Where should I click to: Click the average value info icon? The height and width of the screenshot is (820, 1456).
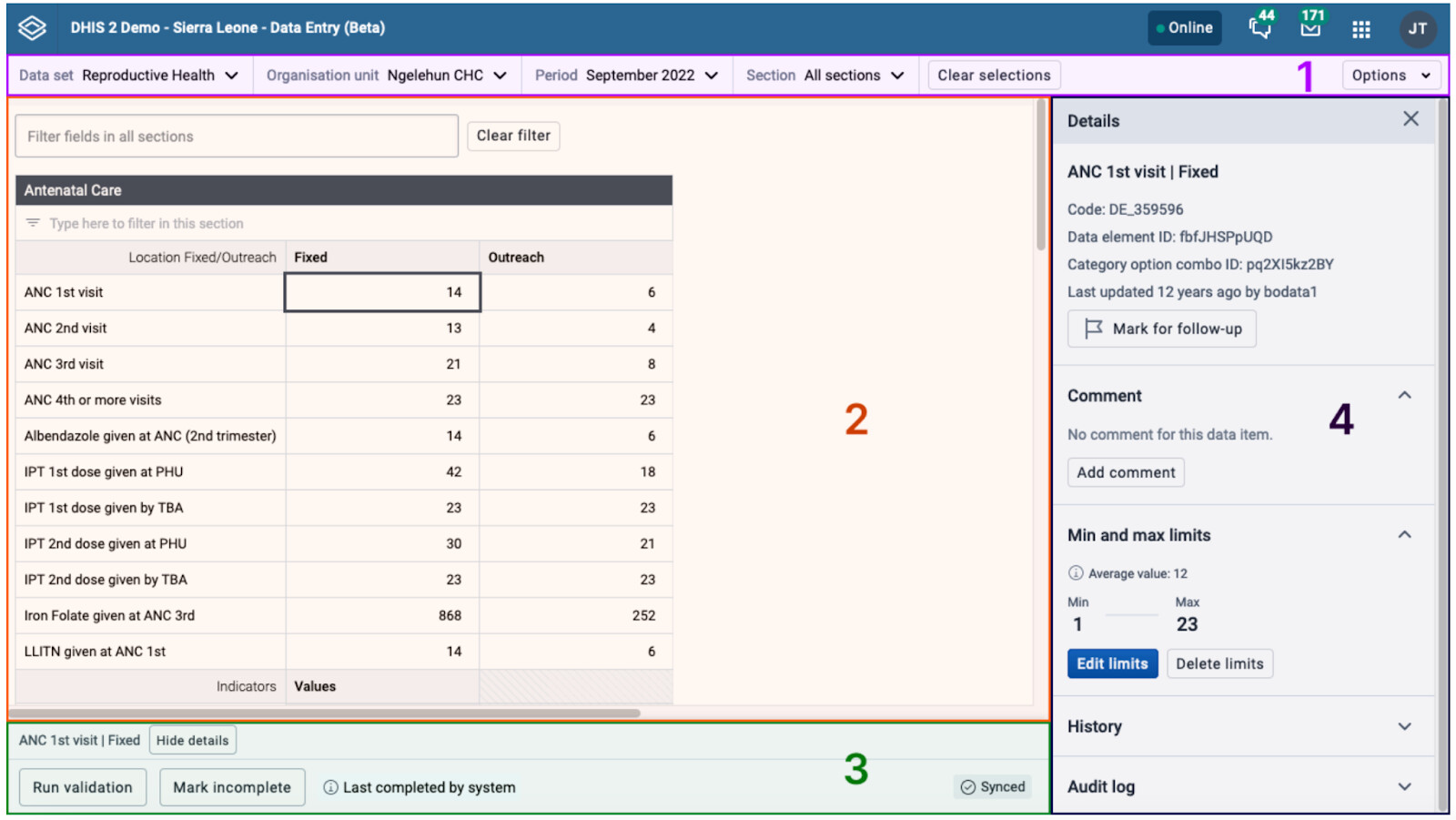click(x=1076, y=573)
